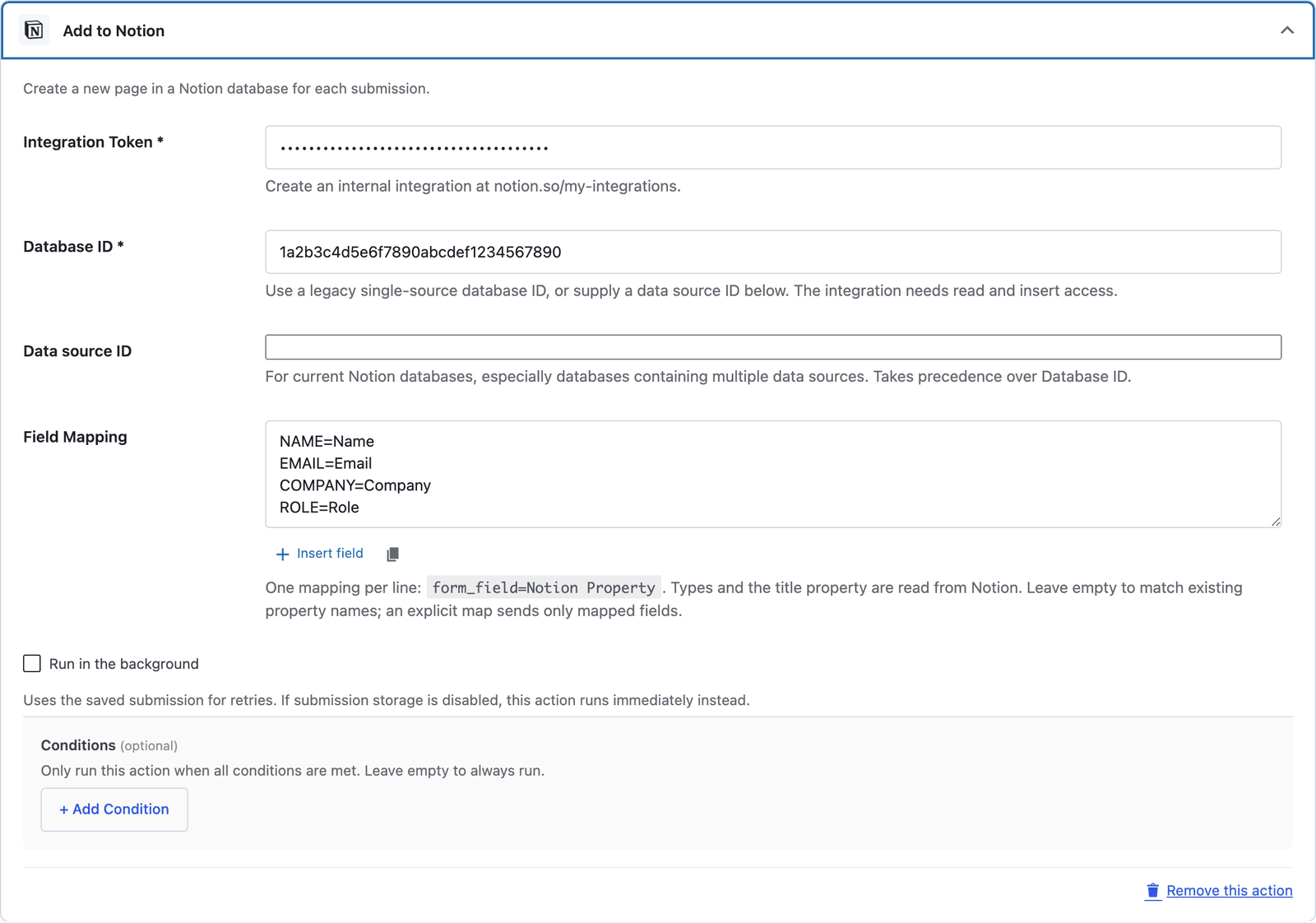Click the Add to Notion header title
Viewport: 1316px width, 923px height.
click(x=114, y=30)
